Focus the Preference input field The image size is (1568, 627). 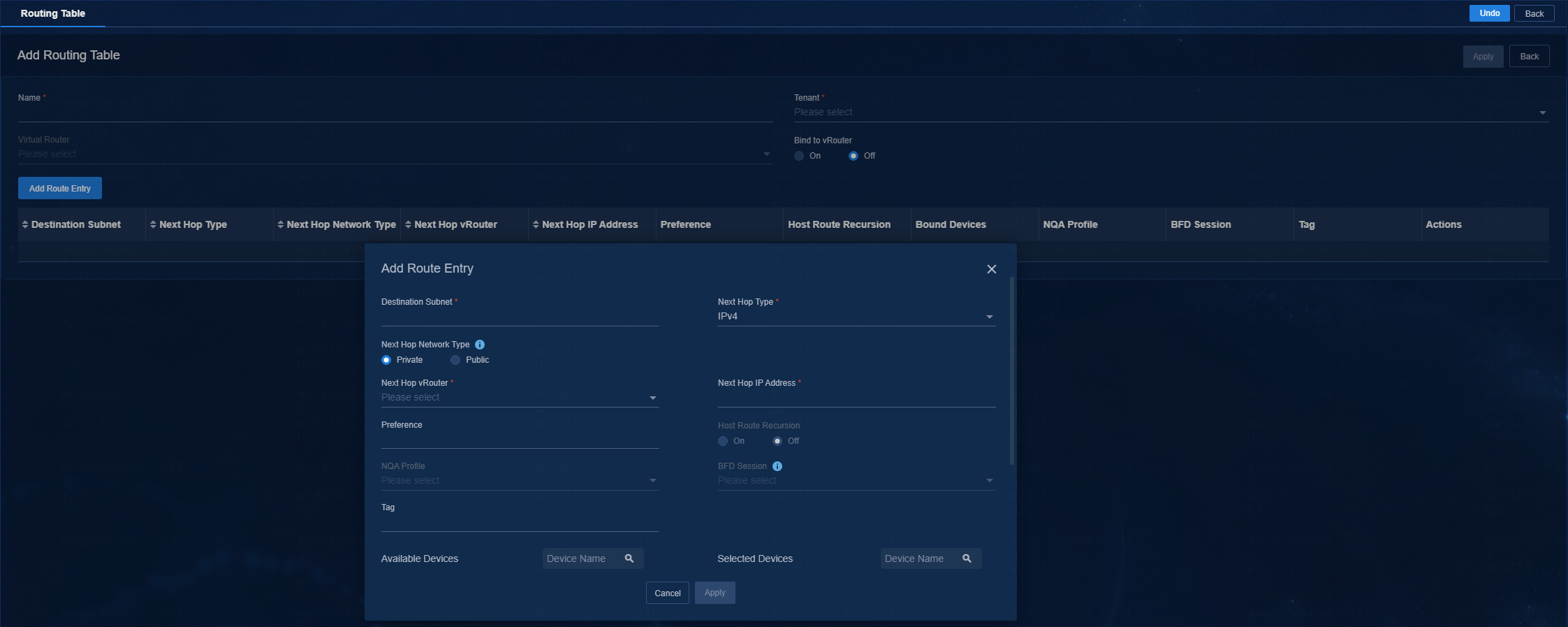(x=520, y=440)
